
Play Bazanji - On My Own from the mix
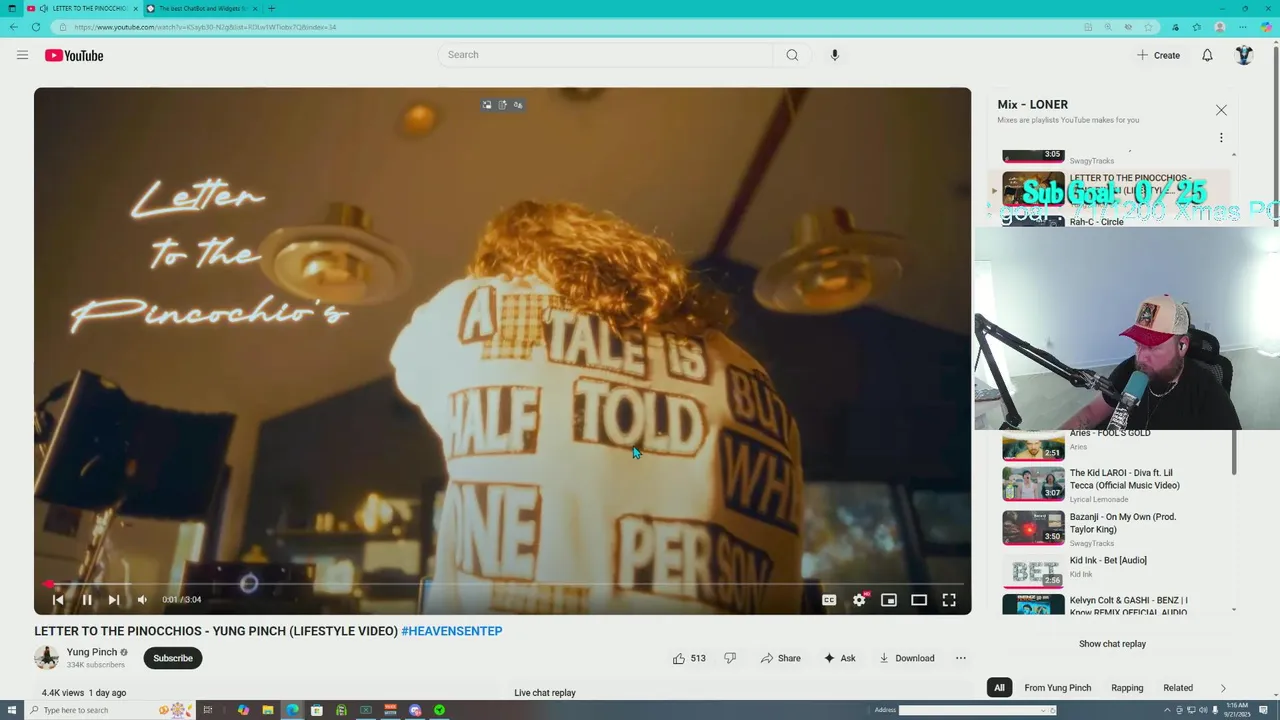tap(1110, 529)
